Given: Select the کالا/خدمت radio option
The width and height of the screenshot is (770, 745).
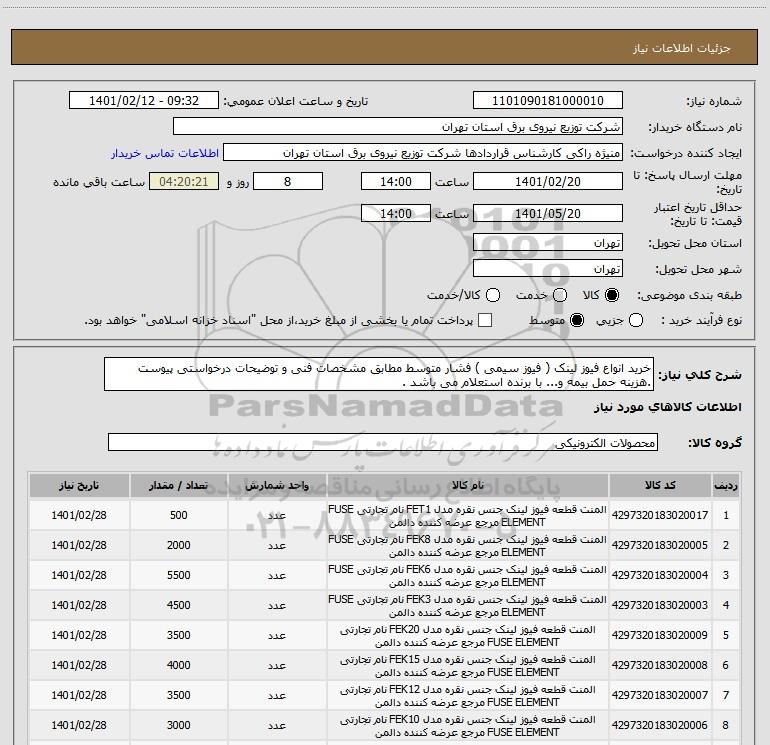Looking at the screenshot, I should point(493,295).
